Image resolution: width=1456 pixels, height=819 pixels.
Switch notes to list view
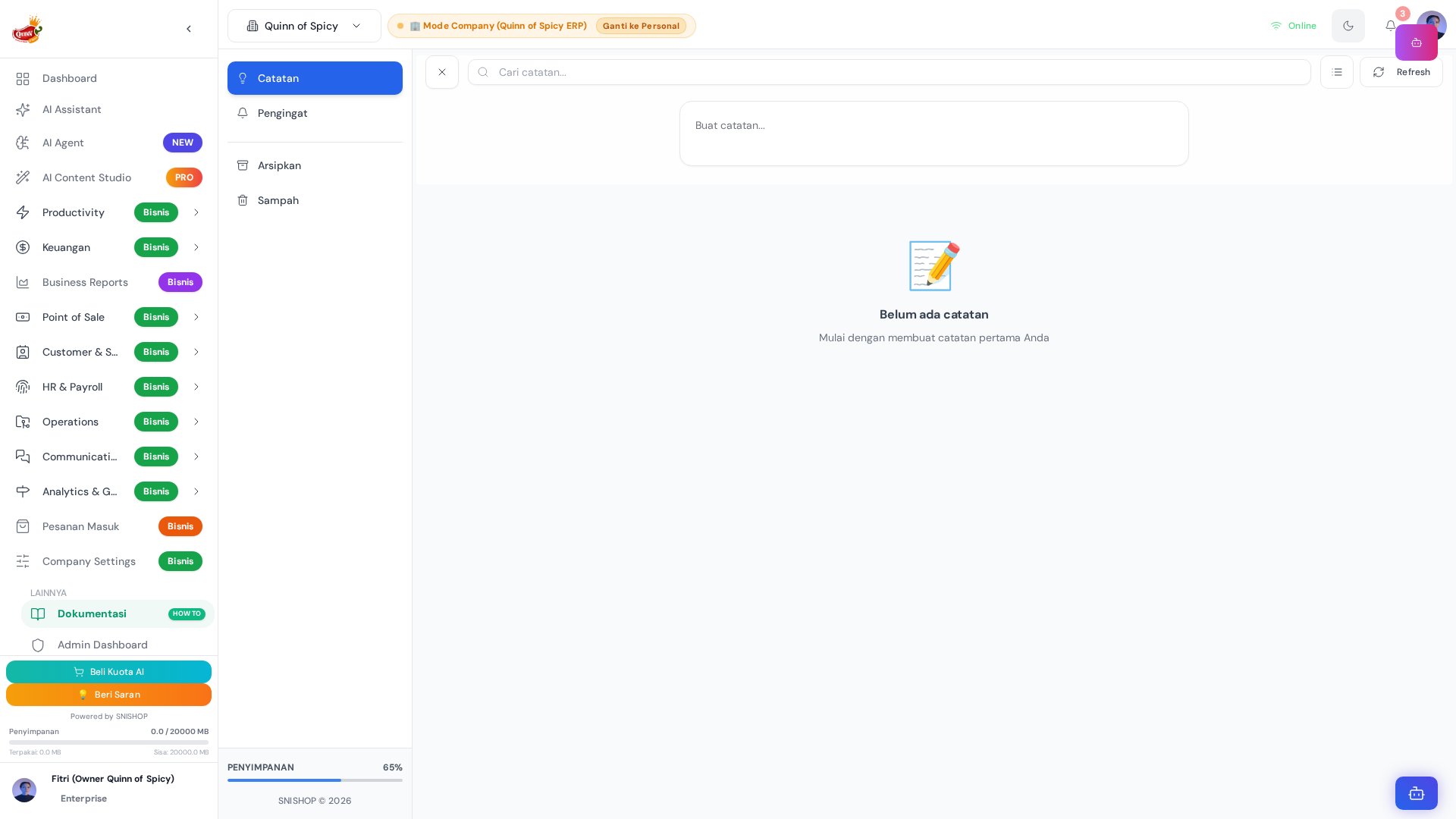[1337, 72]
